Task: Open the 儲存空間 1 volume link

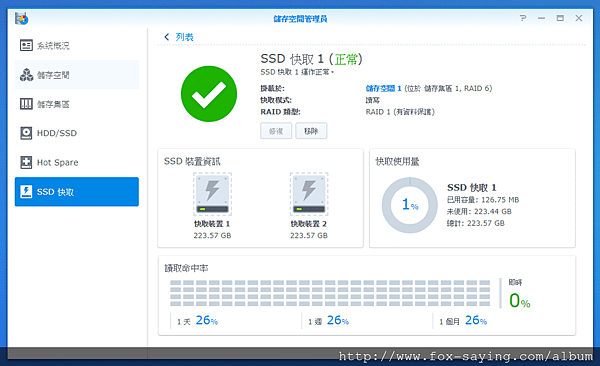Action: 383,88
